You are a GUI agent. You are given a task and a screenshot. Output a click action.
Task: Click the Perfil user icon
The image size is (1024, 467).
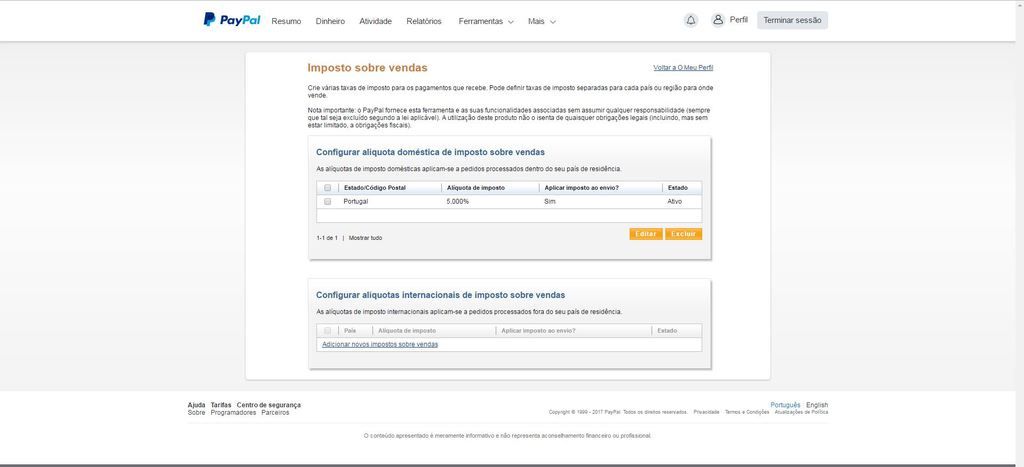[x=718, y=20]
